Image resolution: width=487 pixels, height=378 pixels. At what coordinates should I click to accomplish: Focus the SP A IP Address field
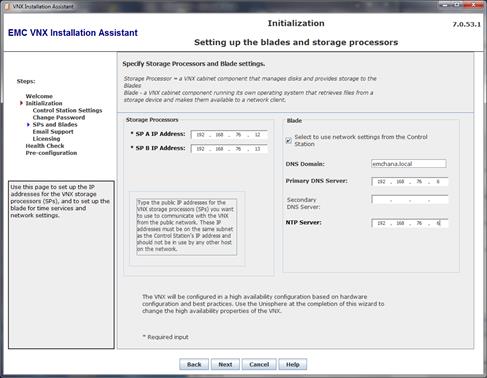pos(229,135)
